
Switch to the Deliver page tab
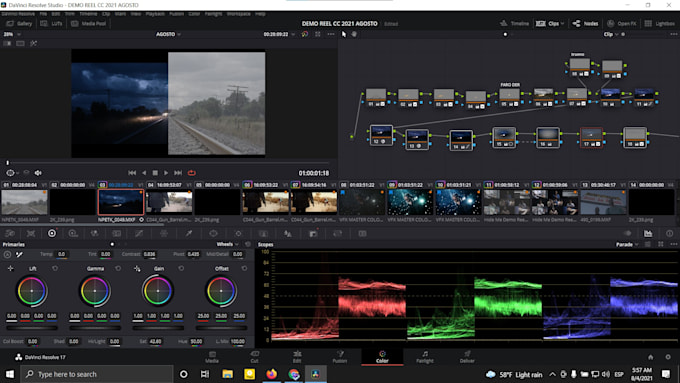tap(467, 357)
